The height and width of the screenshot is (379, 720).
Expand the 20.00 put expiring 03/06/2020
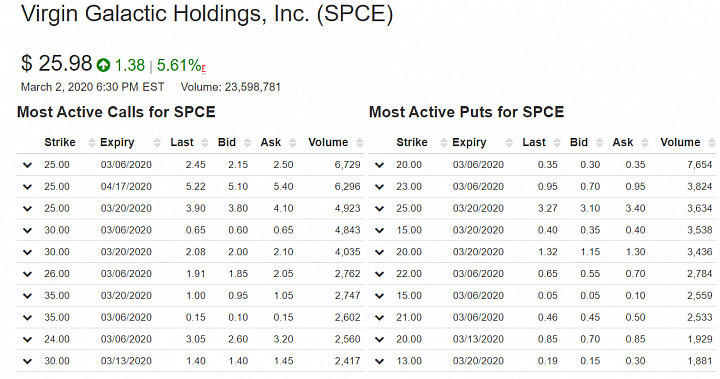pyautogui.click(x=379, y=165)
